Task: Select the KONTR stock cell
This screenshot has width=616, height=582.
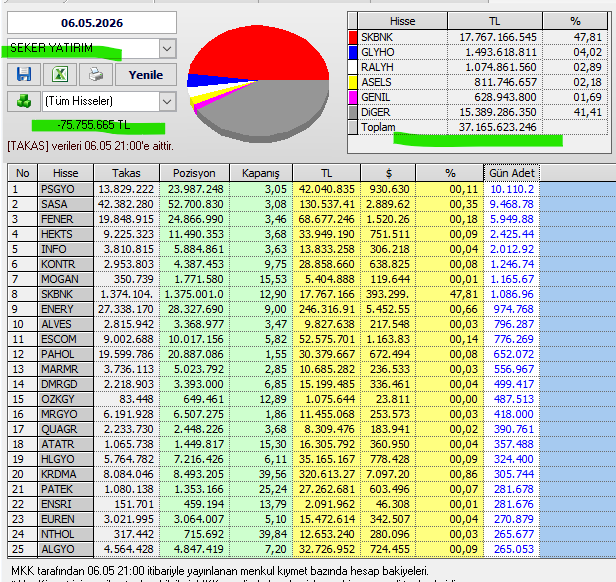Action: coord(66,264)
